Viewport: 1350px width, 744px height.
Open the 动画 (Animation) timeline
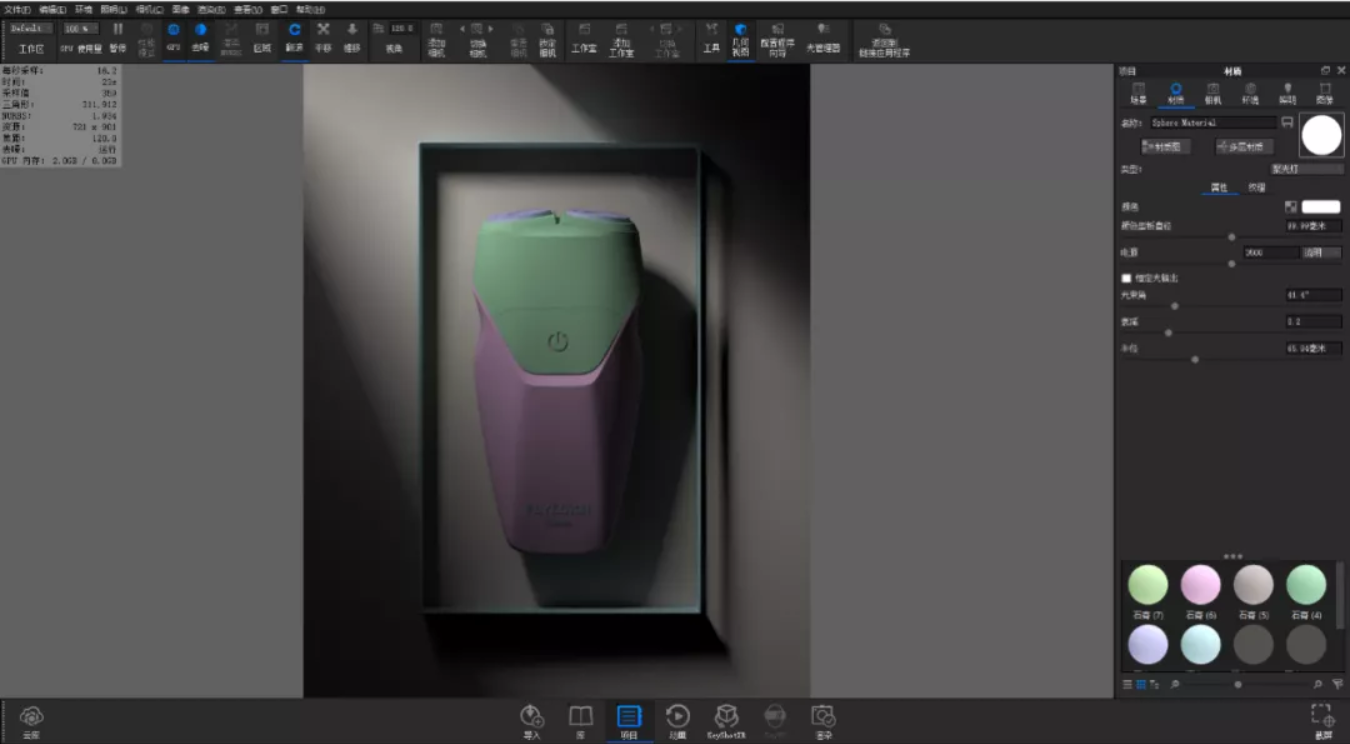677,722
